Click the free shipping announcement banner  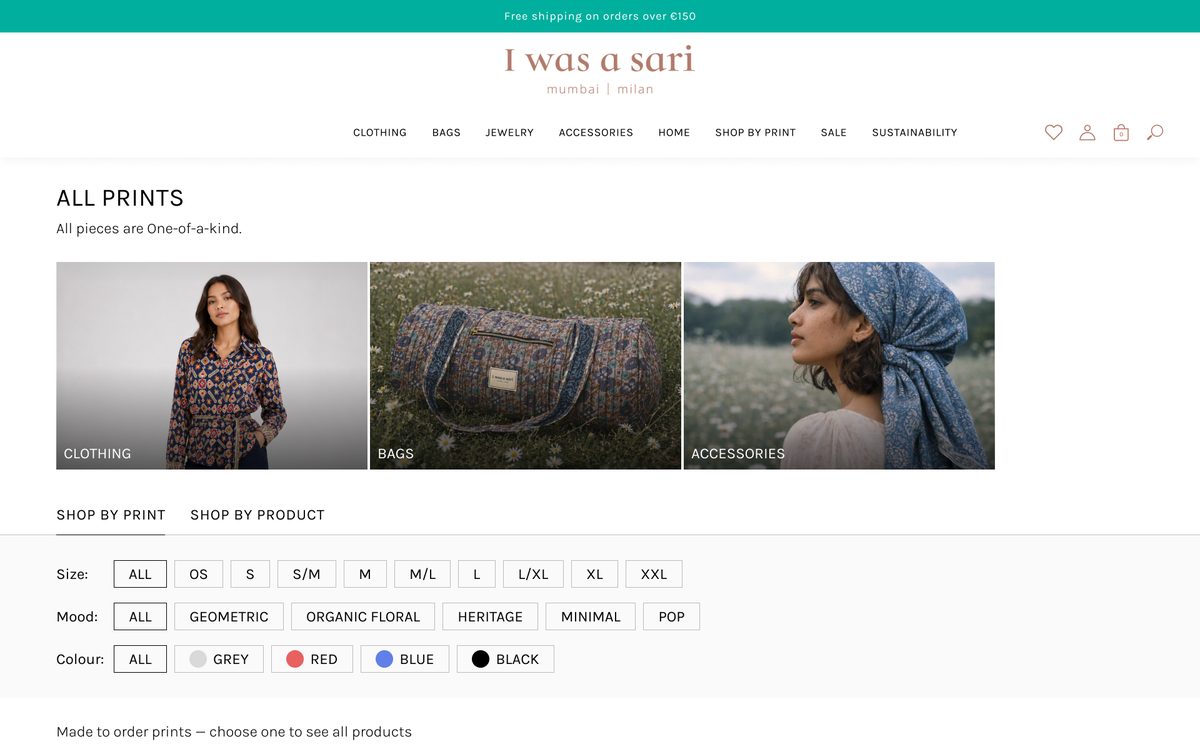[x=600, y=16]
